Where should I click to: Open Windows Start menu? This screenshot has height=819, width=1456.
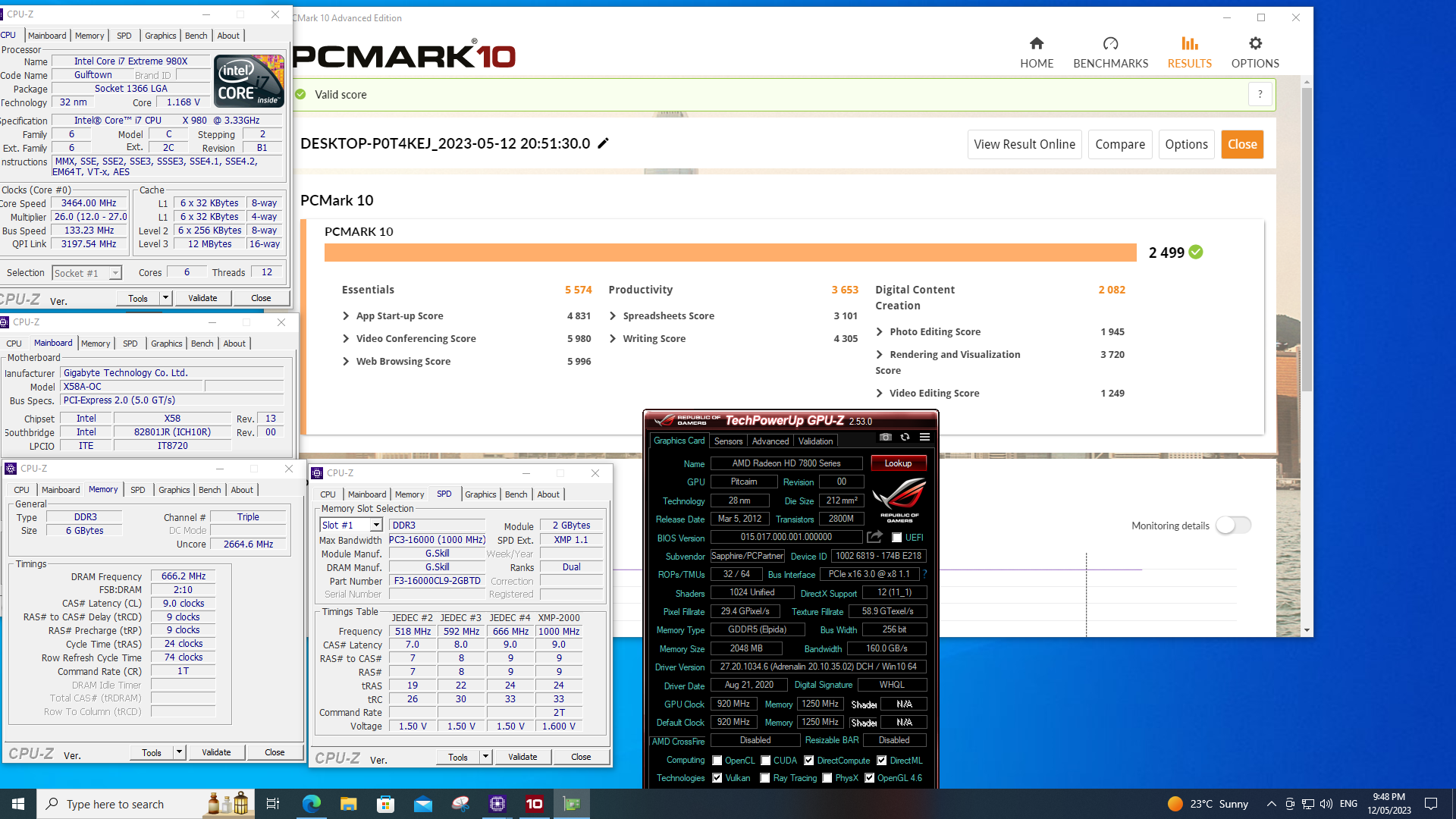point(18,804)
